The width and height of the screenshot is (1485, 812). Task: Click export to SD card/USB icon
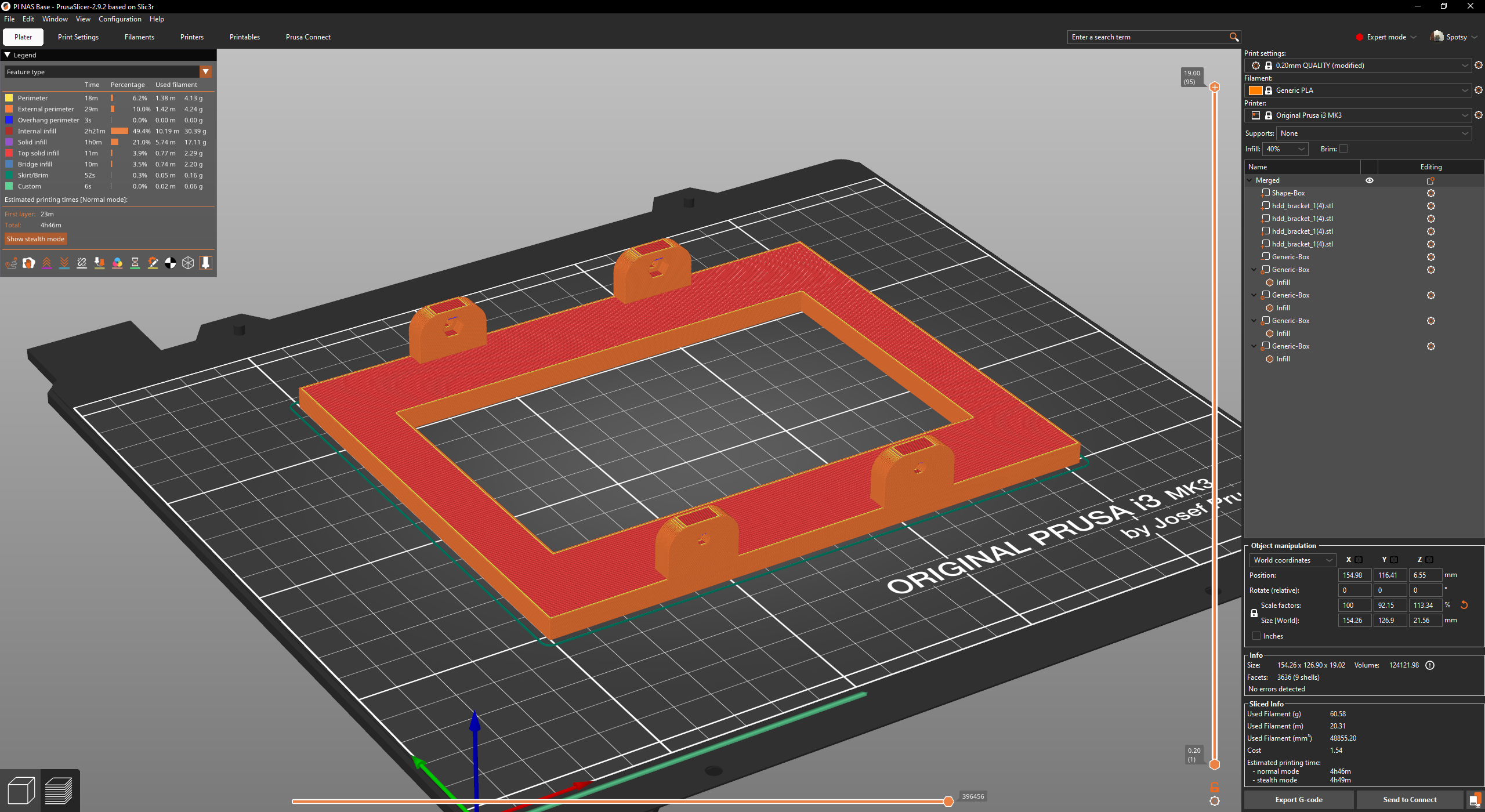[x=1475, y=800]
